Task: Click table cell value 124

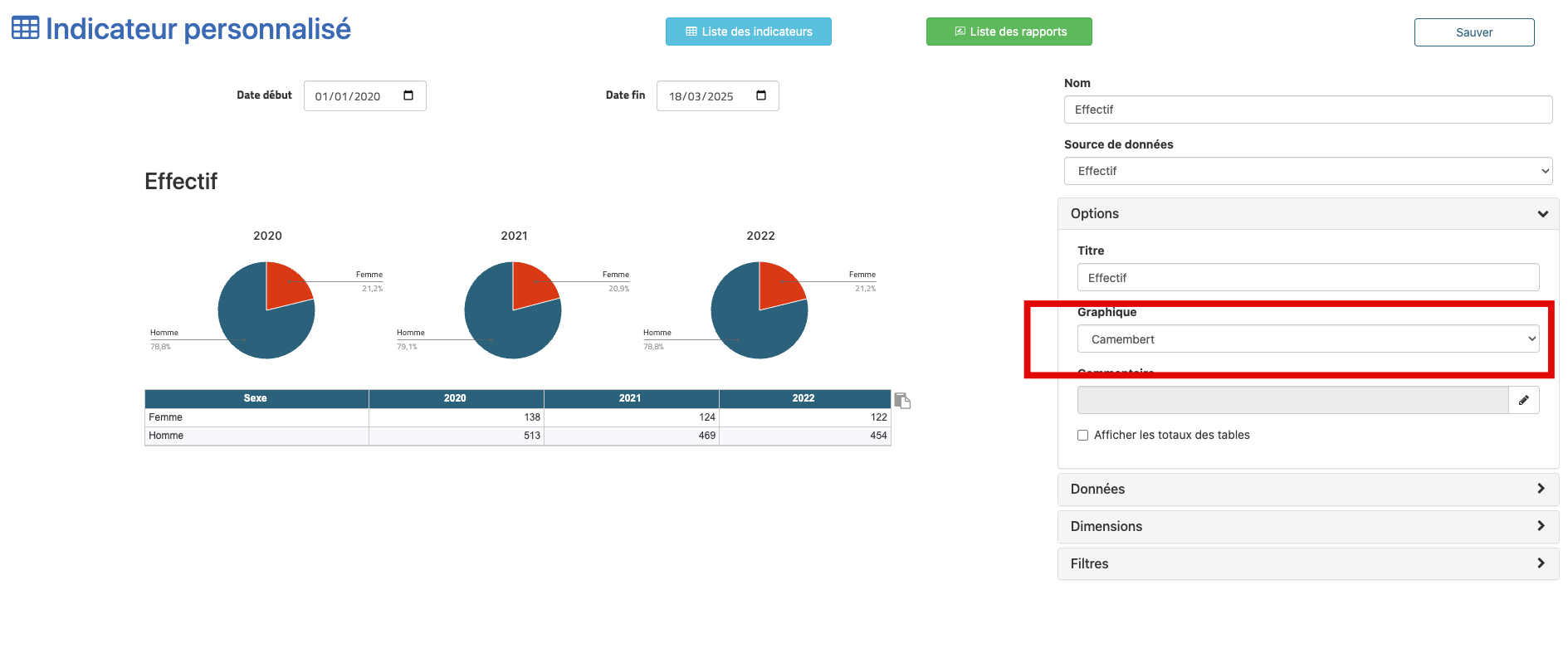Action: 707,417
